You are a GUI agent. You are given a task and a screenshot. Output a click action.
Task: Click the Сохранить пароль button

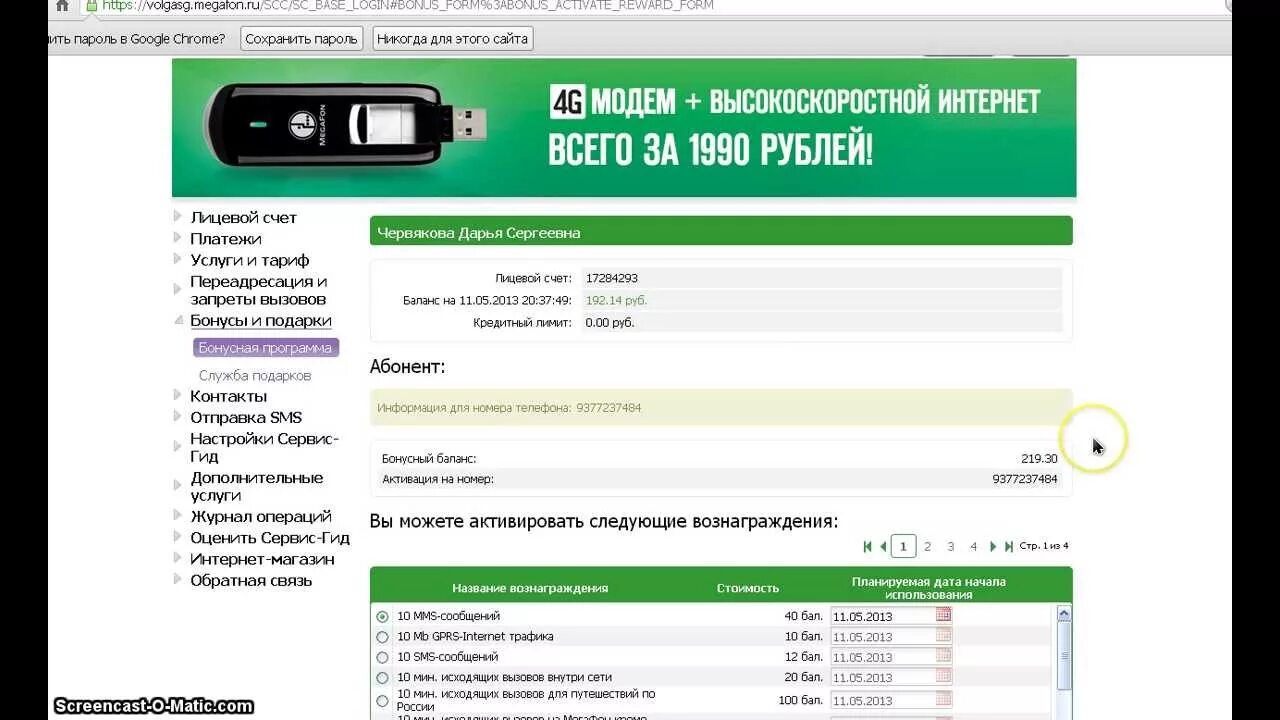(x=301, y=39)
